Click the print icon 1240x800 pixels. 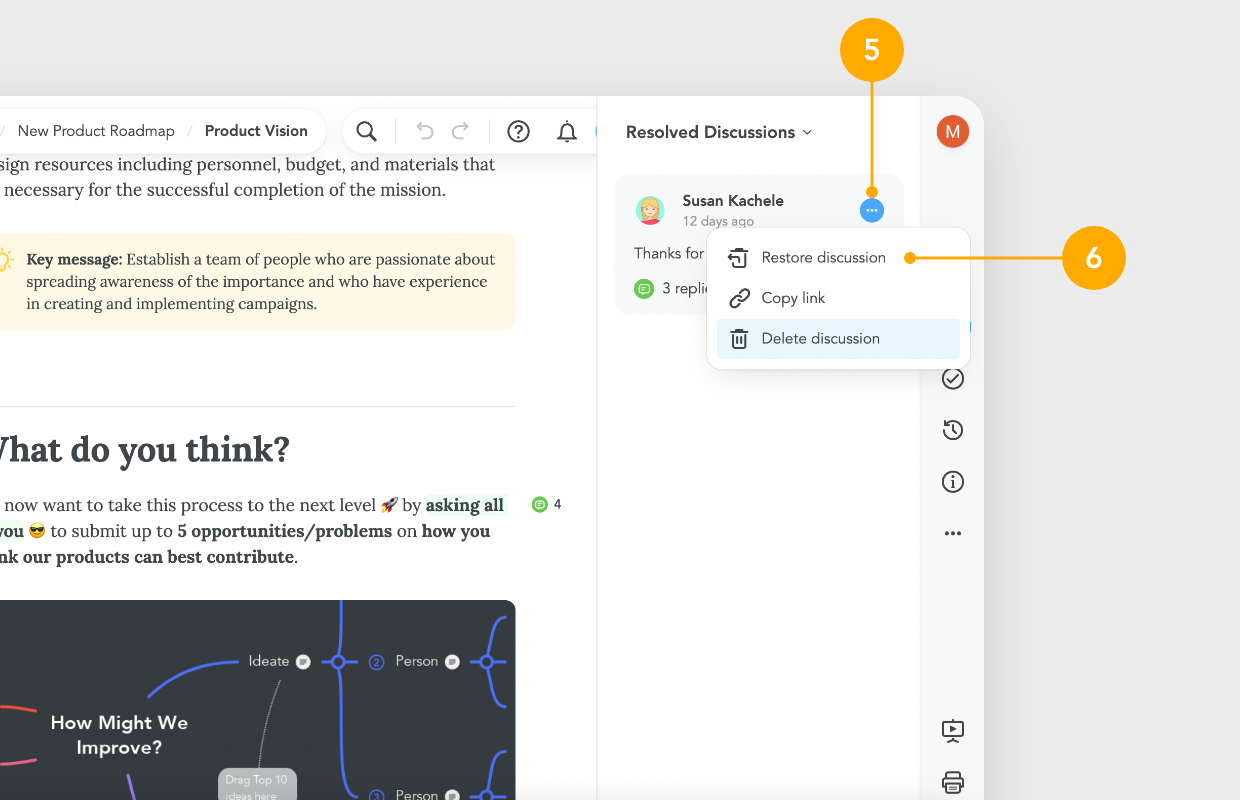[953, 782]
